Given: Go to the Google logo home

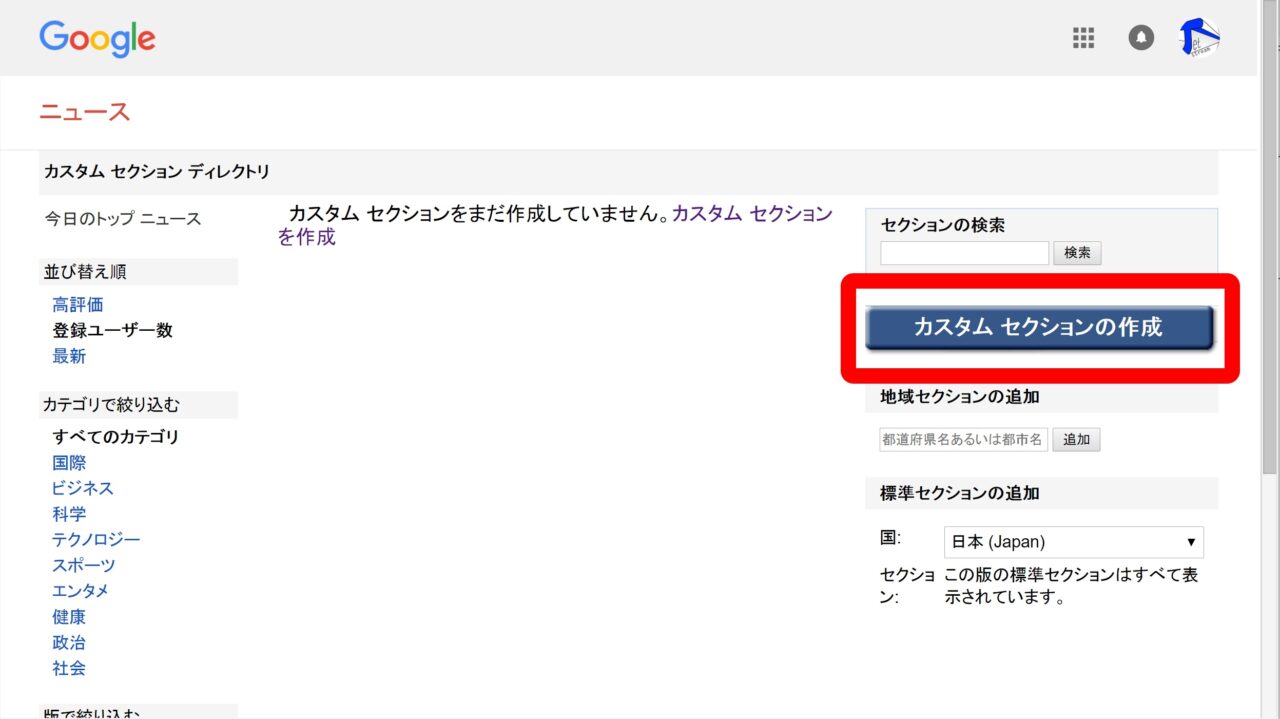Looking at the screenshot, I should pos(97,39).
